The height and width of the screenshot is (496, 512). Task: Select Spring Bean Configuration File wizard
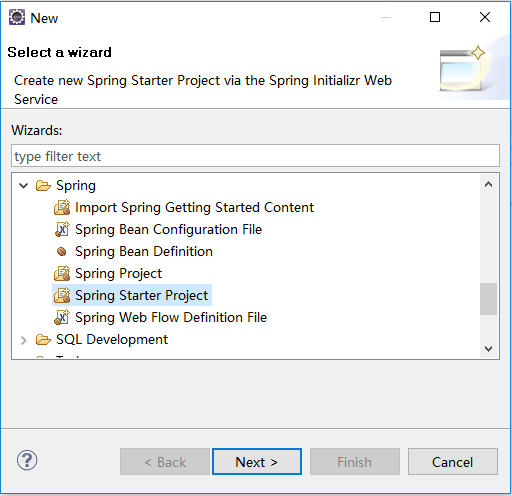[168, 229]
